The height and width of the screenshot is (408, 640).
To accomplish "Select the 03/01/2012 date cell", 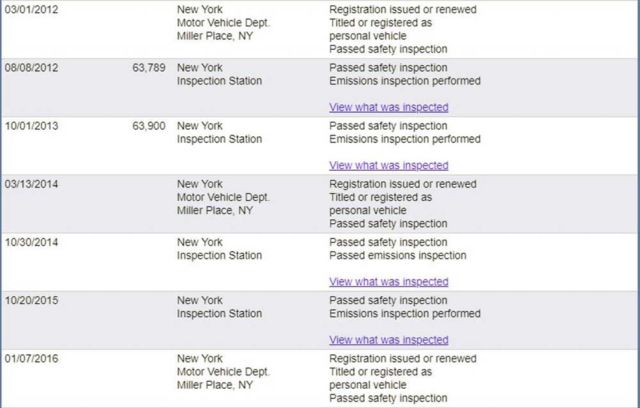I will [x=31, y=9].
